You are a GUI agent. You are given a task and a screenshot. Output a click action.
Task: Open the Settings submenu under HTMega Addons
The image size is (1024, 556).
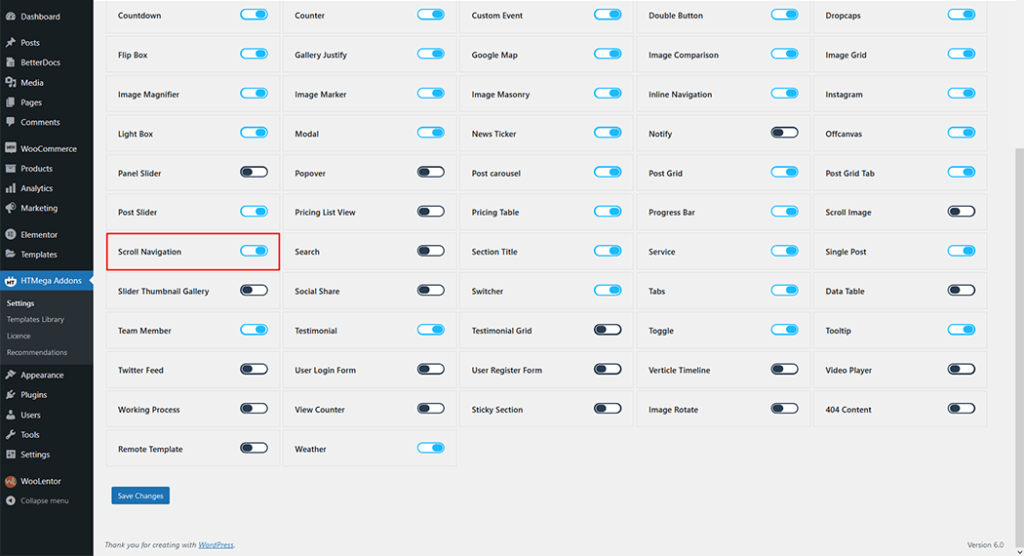(20, 303)
